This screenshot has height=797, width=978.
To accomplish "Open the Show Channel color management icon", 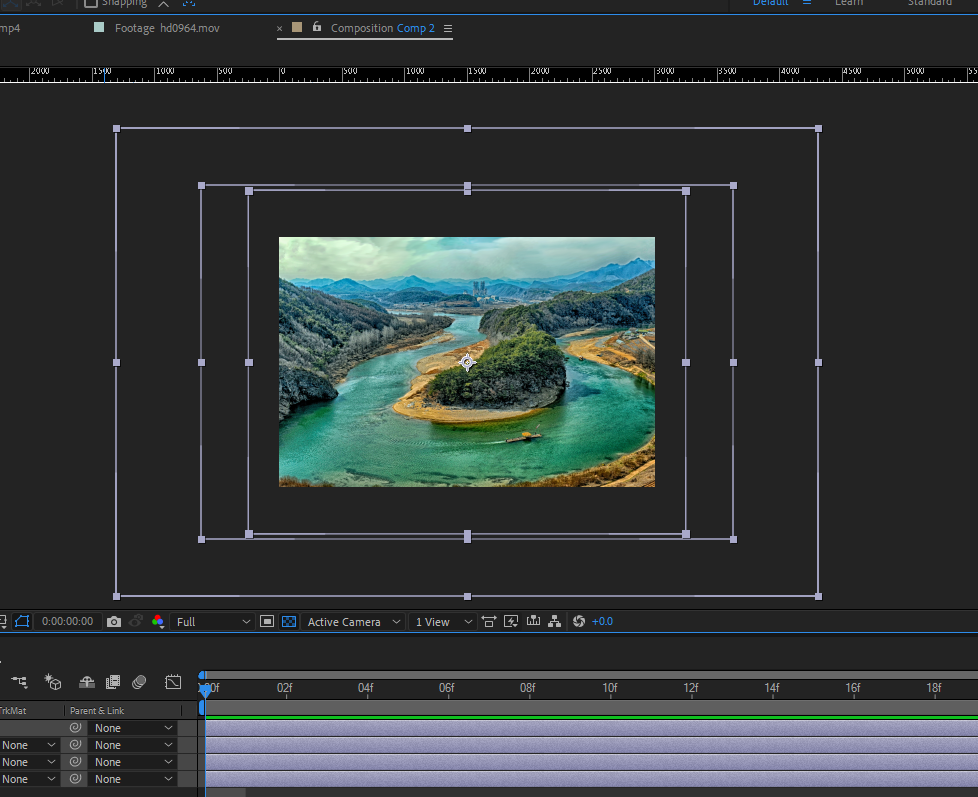I will pyautogui.click(x=157, y=622).
